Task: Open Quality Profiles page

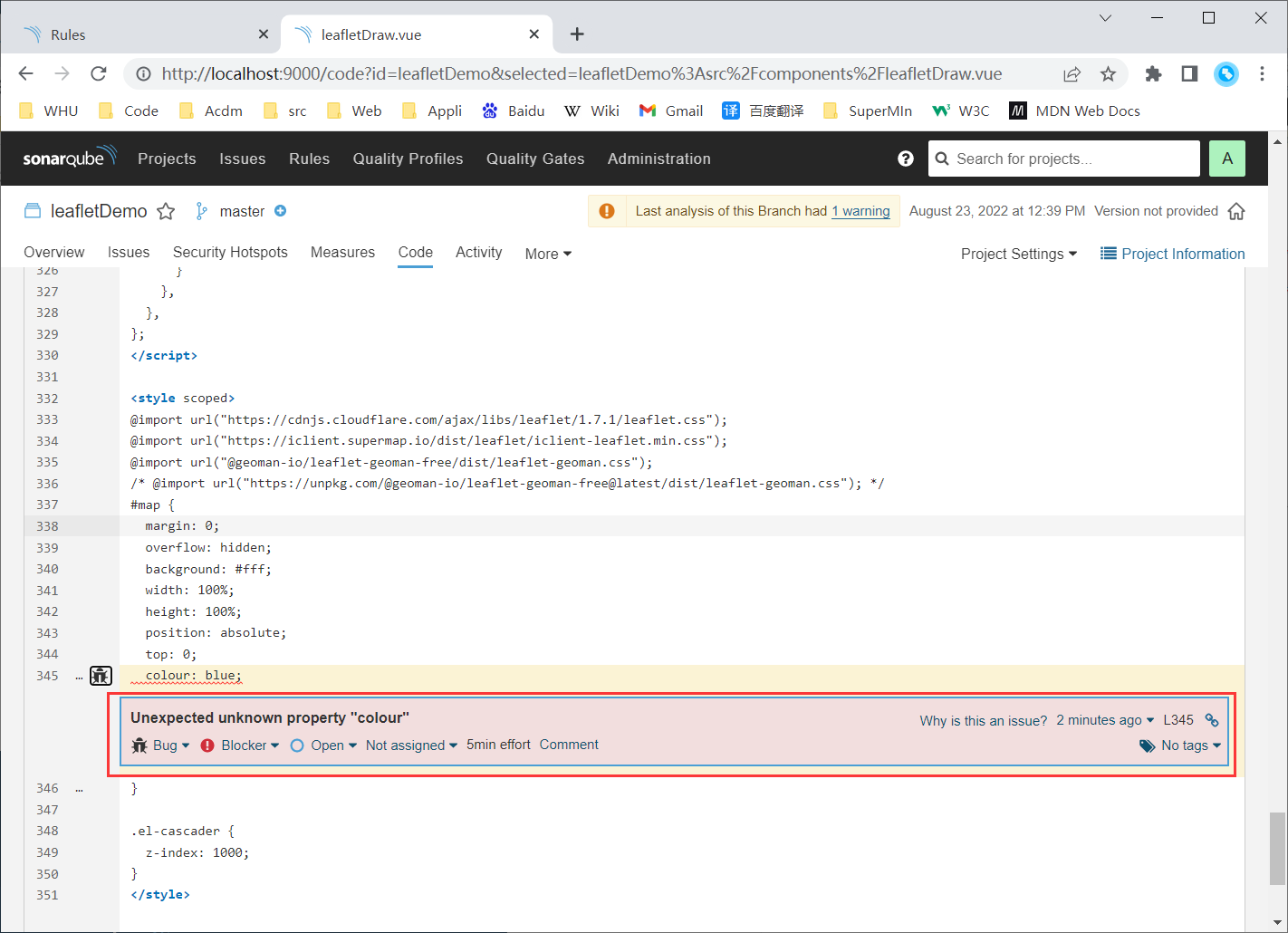Action: pyautogui.click(x=408, y=159)
